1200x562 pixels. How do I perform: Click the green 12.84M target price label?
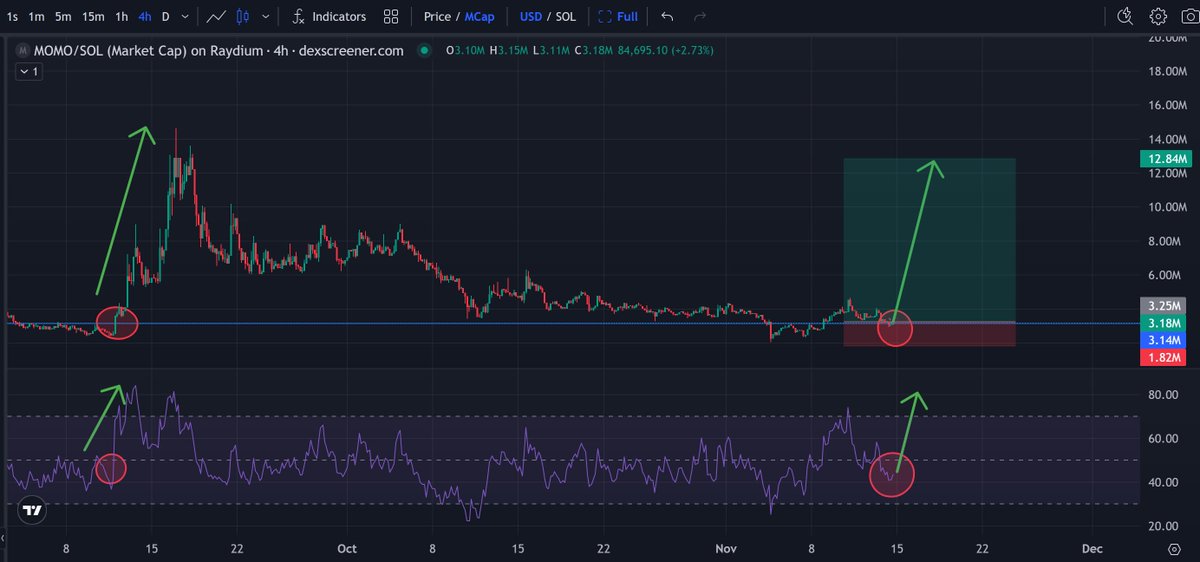coord(1164,159)
